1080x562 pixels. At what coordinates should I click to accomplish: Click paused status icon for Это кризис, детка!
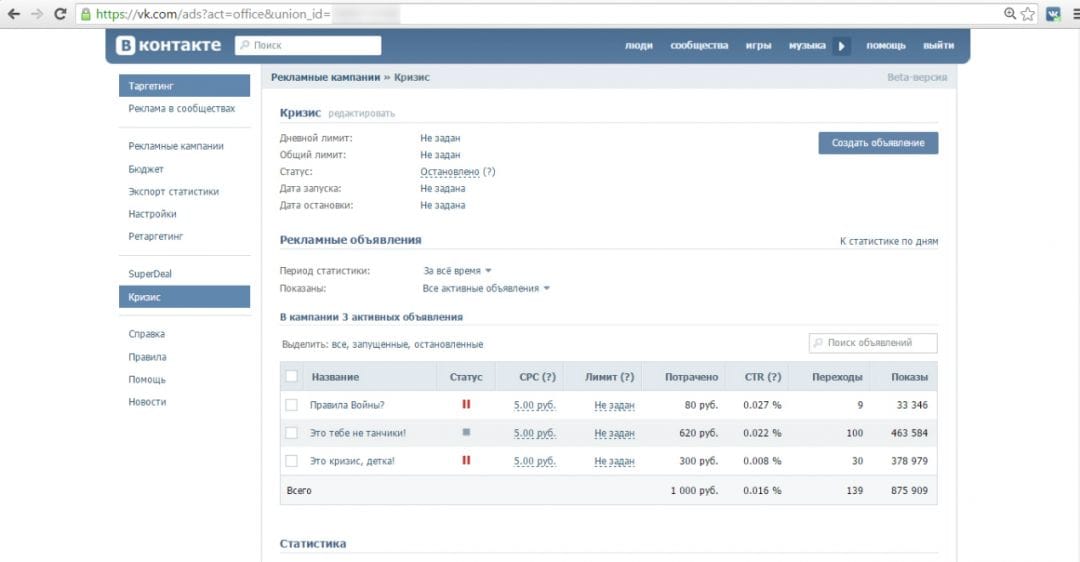click(x=466, y=460)
